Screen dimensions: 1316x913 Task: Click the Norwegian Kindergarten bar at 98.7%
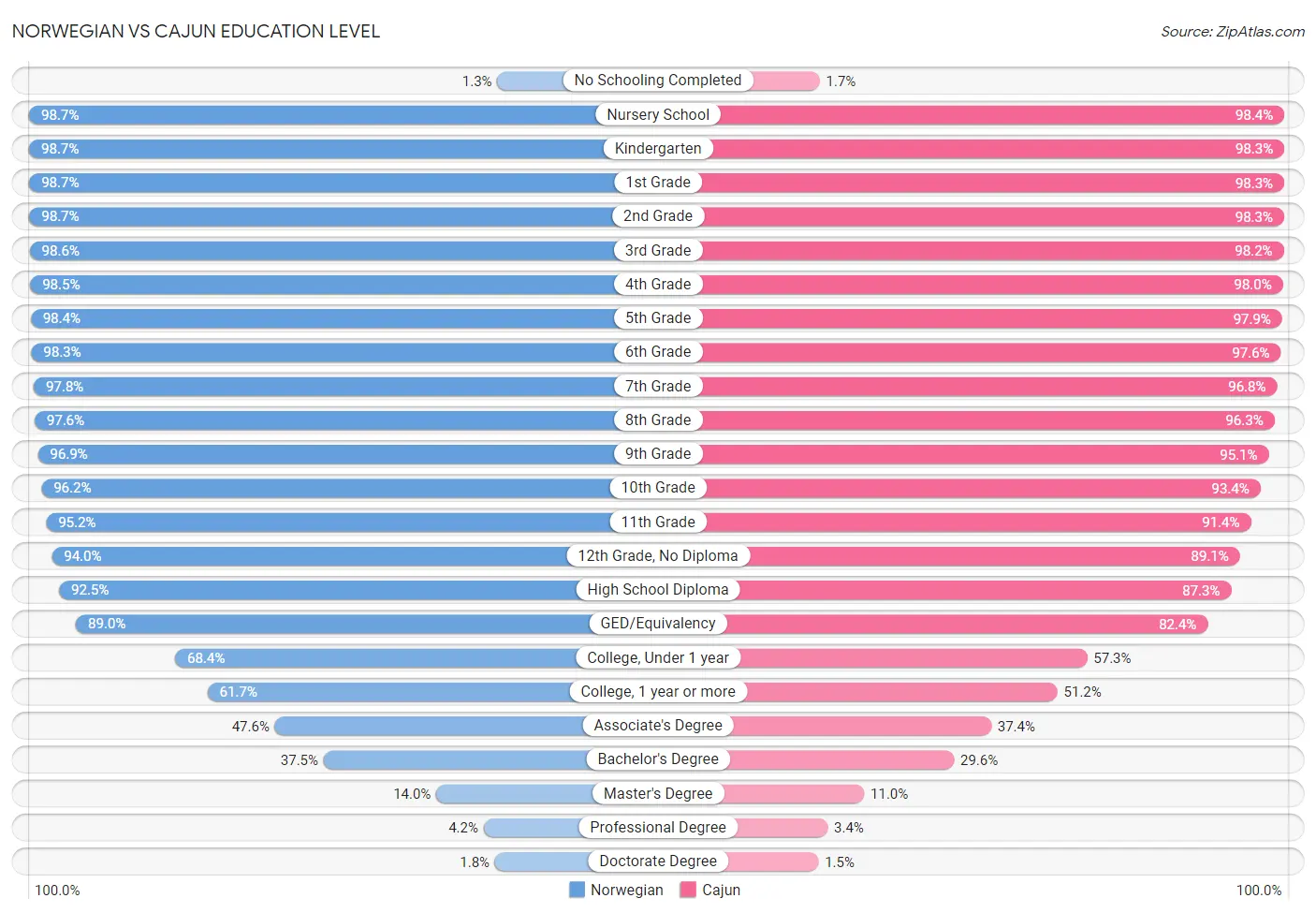(321, 149)
